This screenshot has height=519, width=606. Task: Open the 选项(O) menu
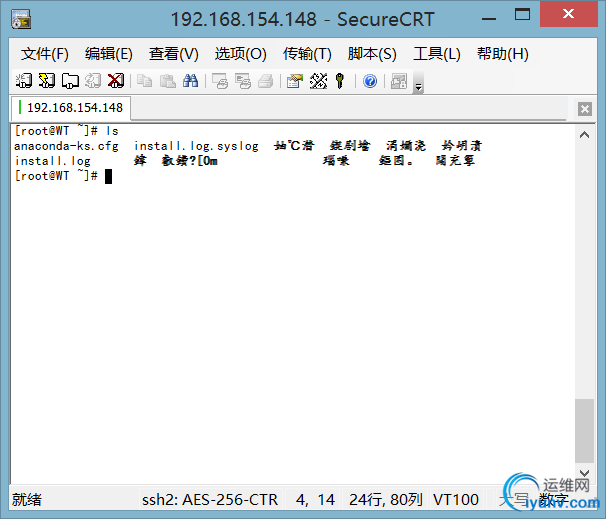[x=240, y=54]
